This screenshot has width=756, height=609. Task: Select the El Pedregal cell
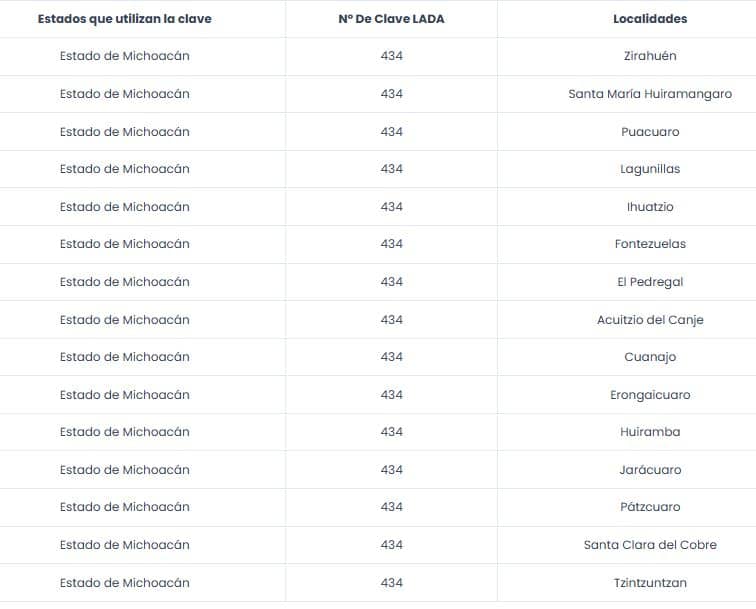pyautogui.click(x=650, y=282)
